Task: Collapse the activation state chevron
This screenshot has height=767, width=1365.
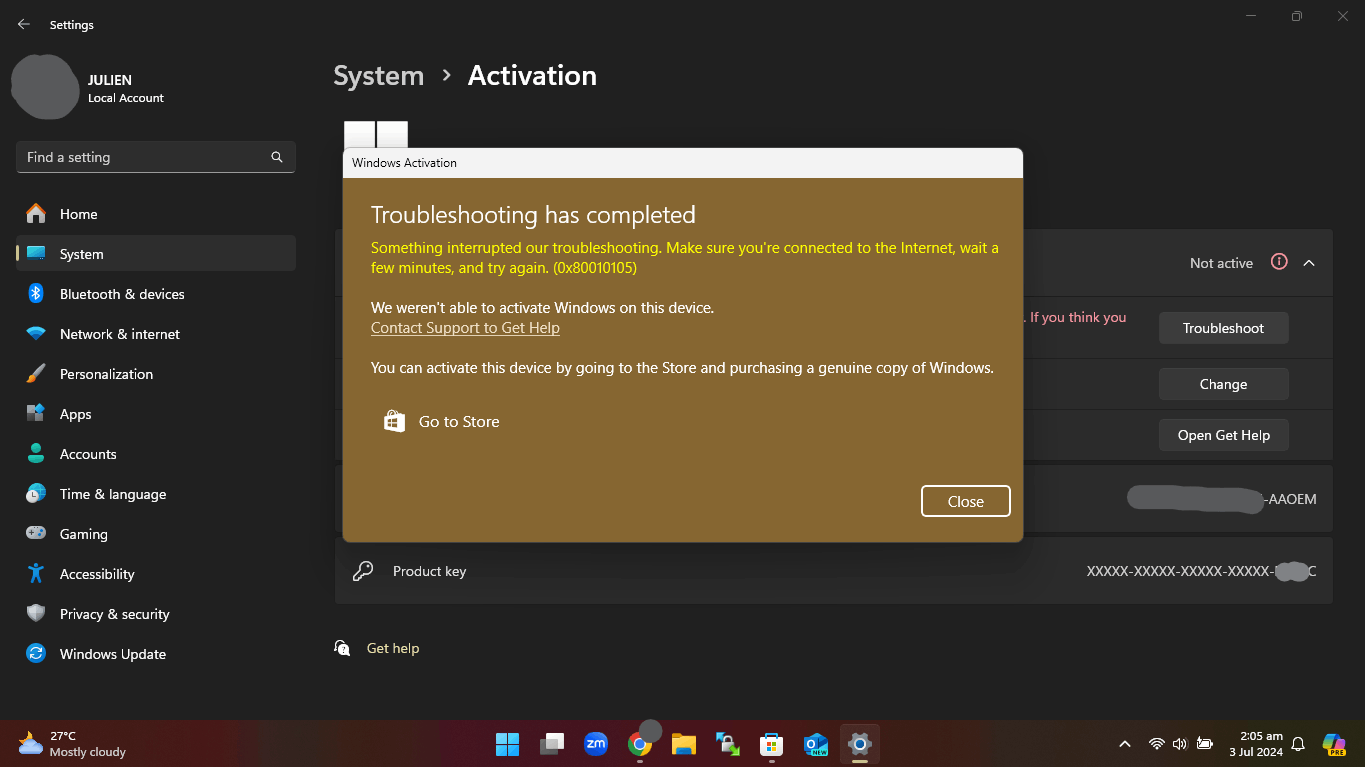Action: [1309, 263]
